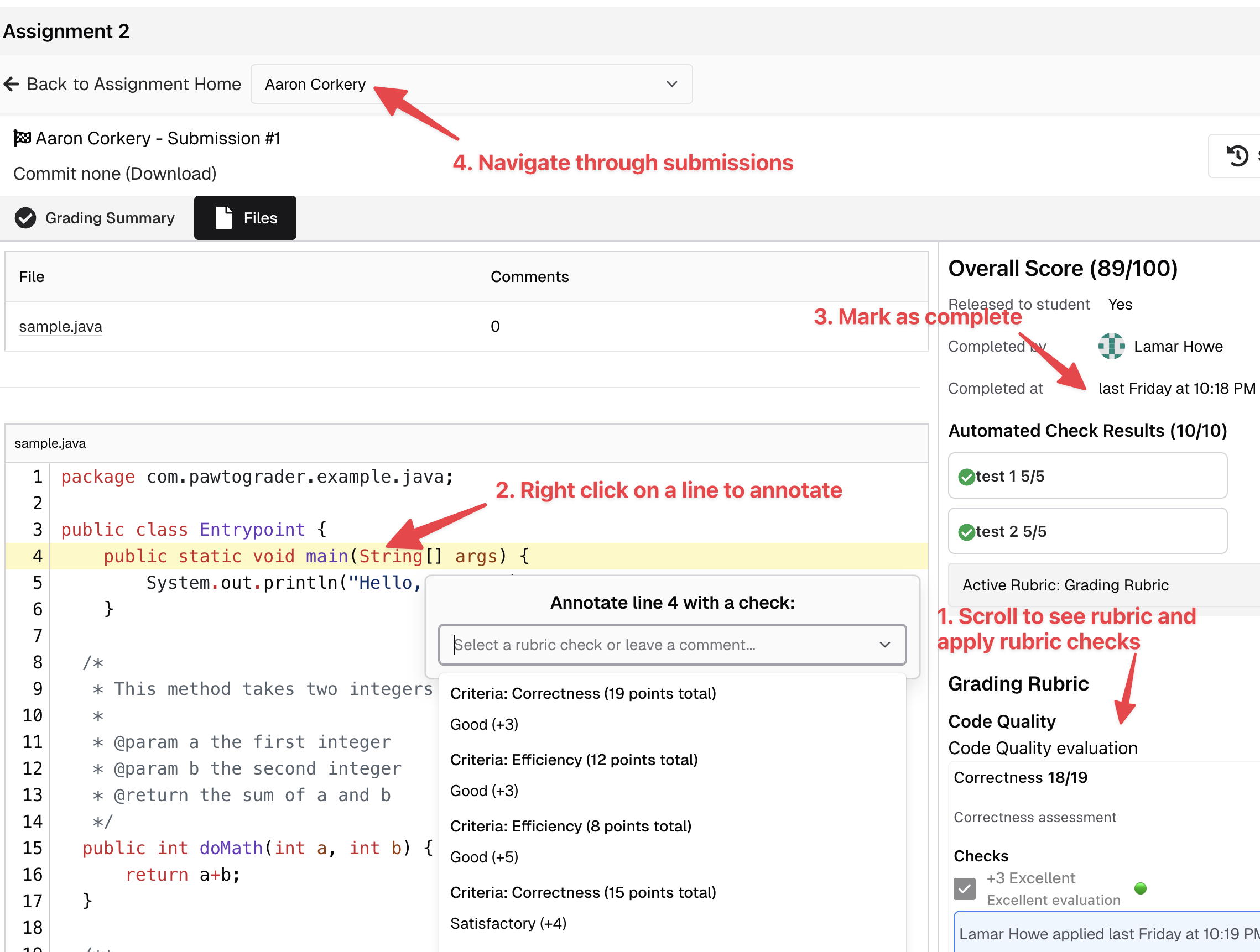Uncheck the +3 Excellent rubric checkbox

[965, 888]
